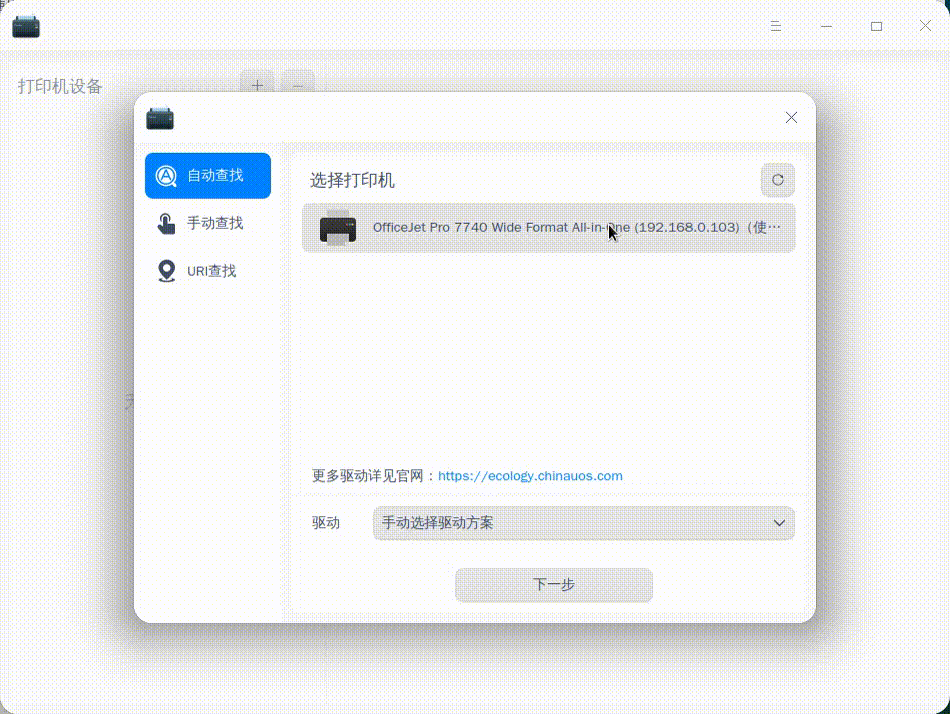Select the 自动查找 magnifier icon in sidebar

[x=168, y=174]
